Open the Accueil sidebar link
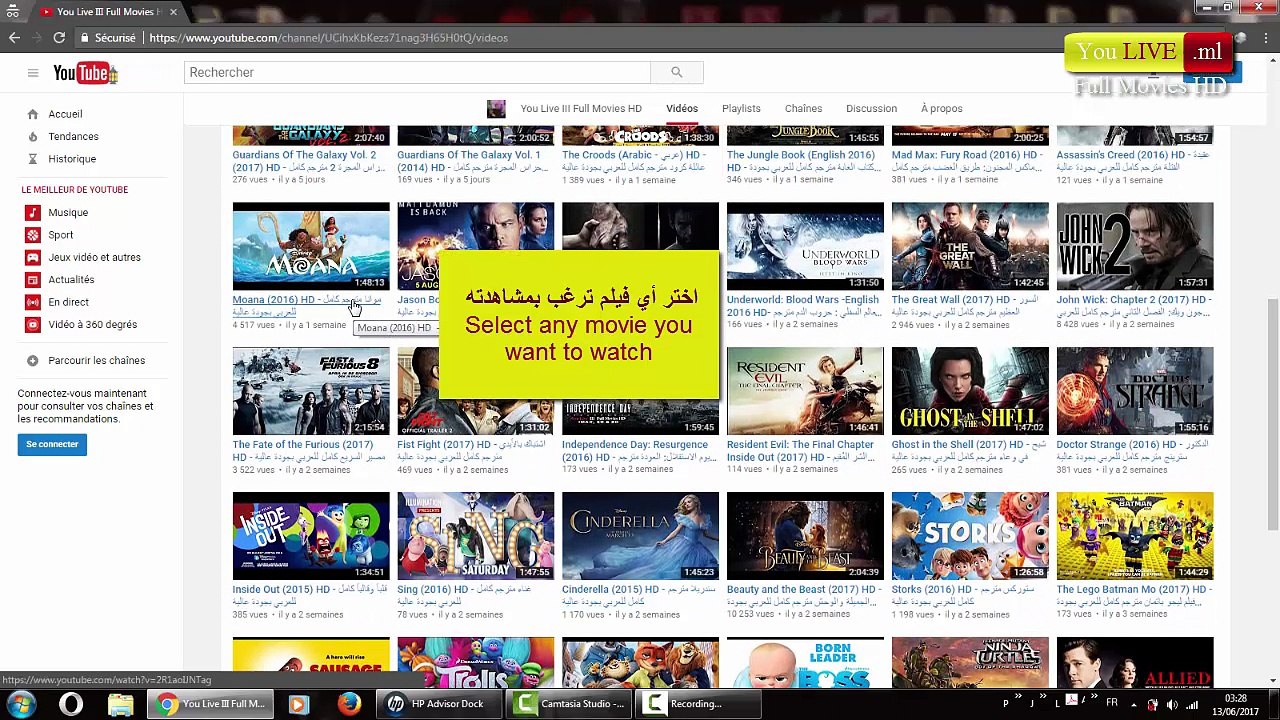Screen dimensions: 1280x720 (x=65, y=114)
